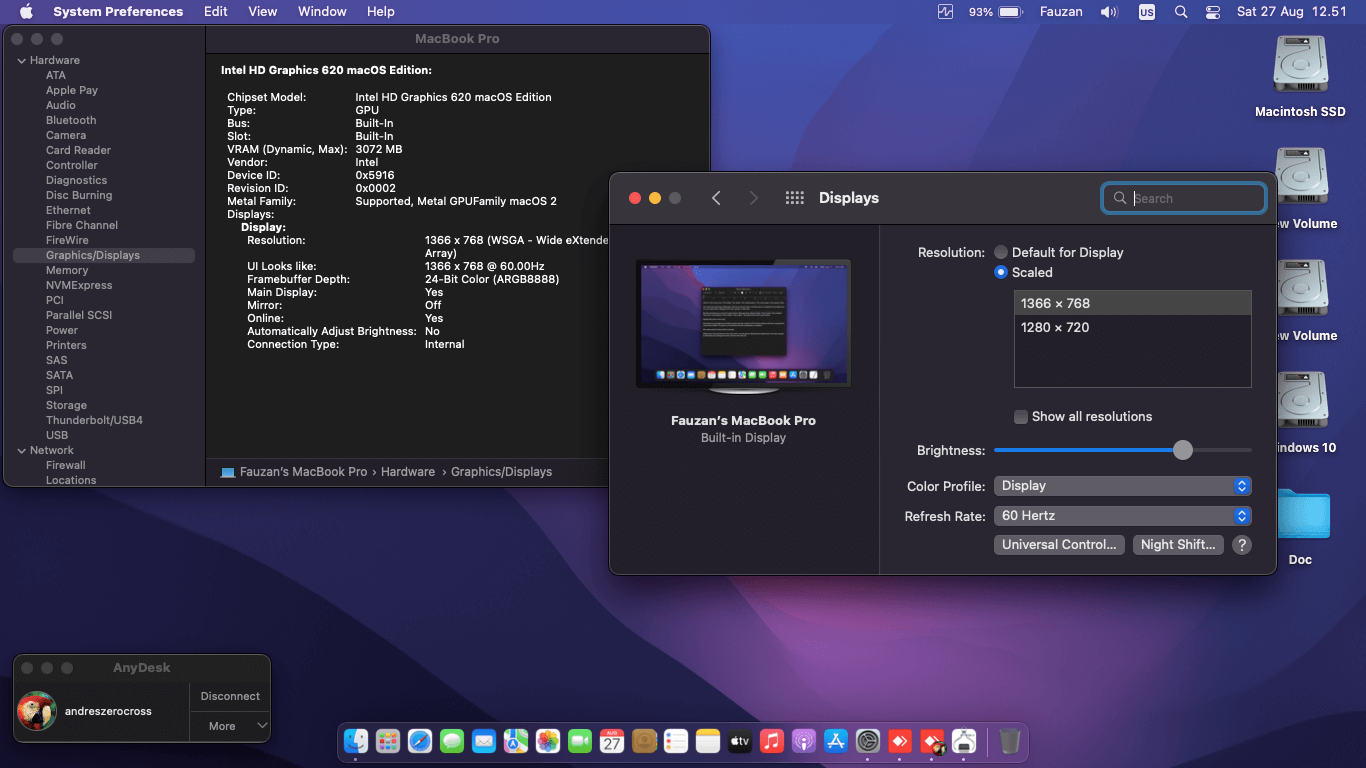
Task: Open the Color Profile dropdown
Action: coord(1122,486)
